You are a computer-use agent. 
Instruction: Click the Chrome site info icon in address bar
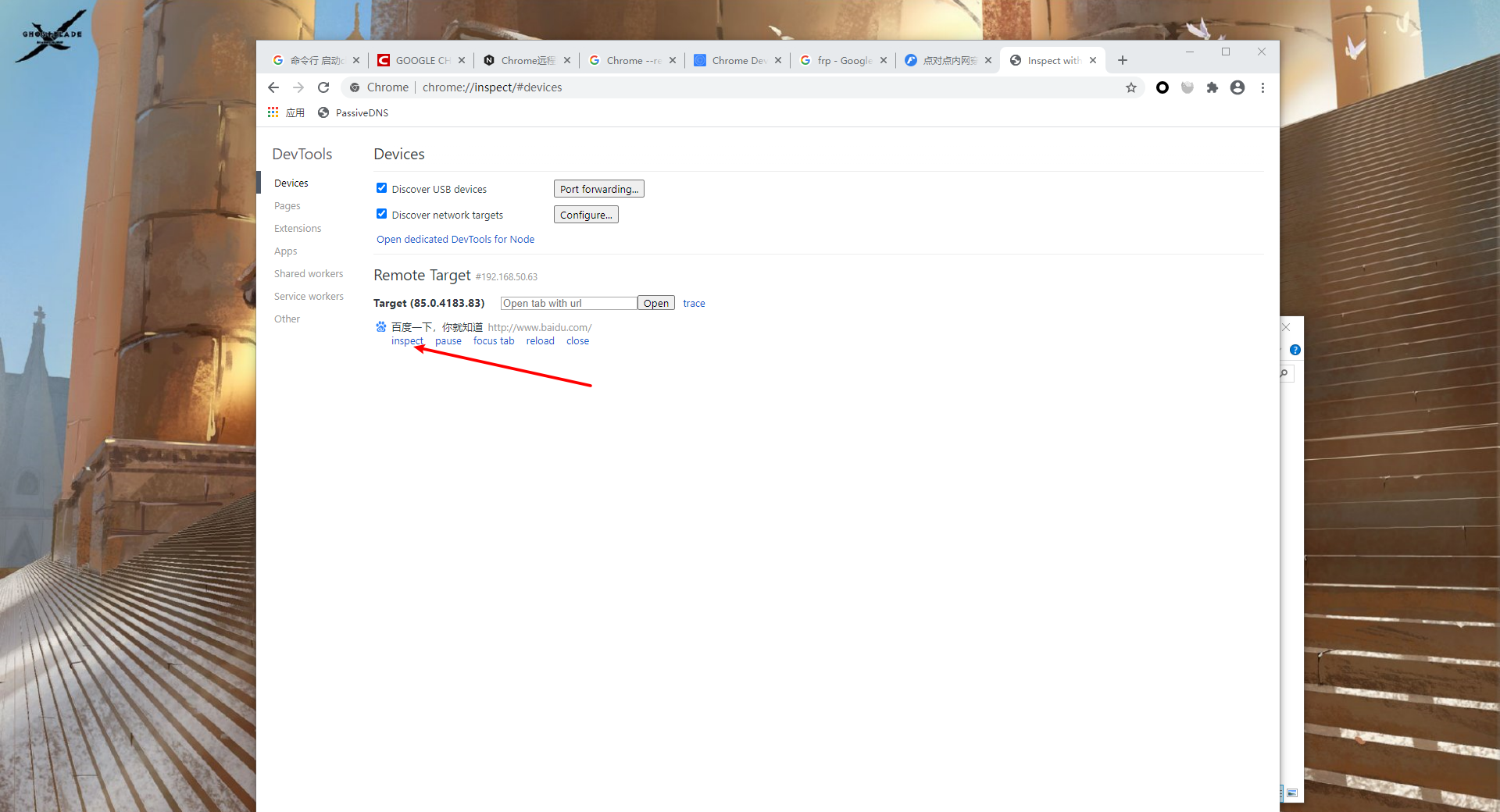pos(355,87)
